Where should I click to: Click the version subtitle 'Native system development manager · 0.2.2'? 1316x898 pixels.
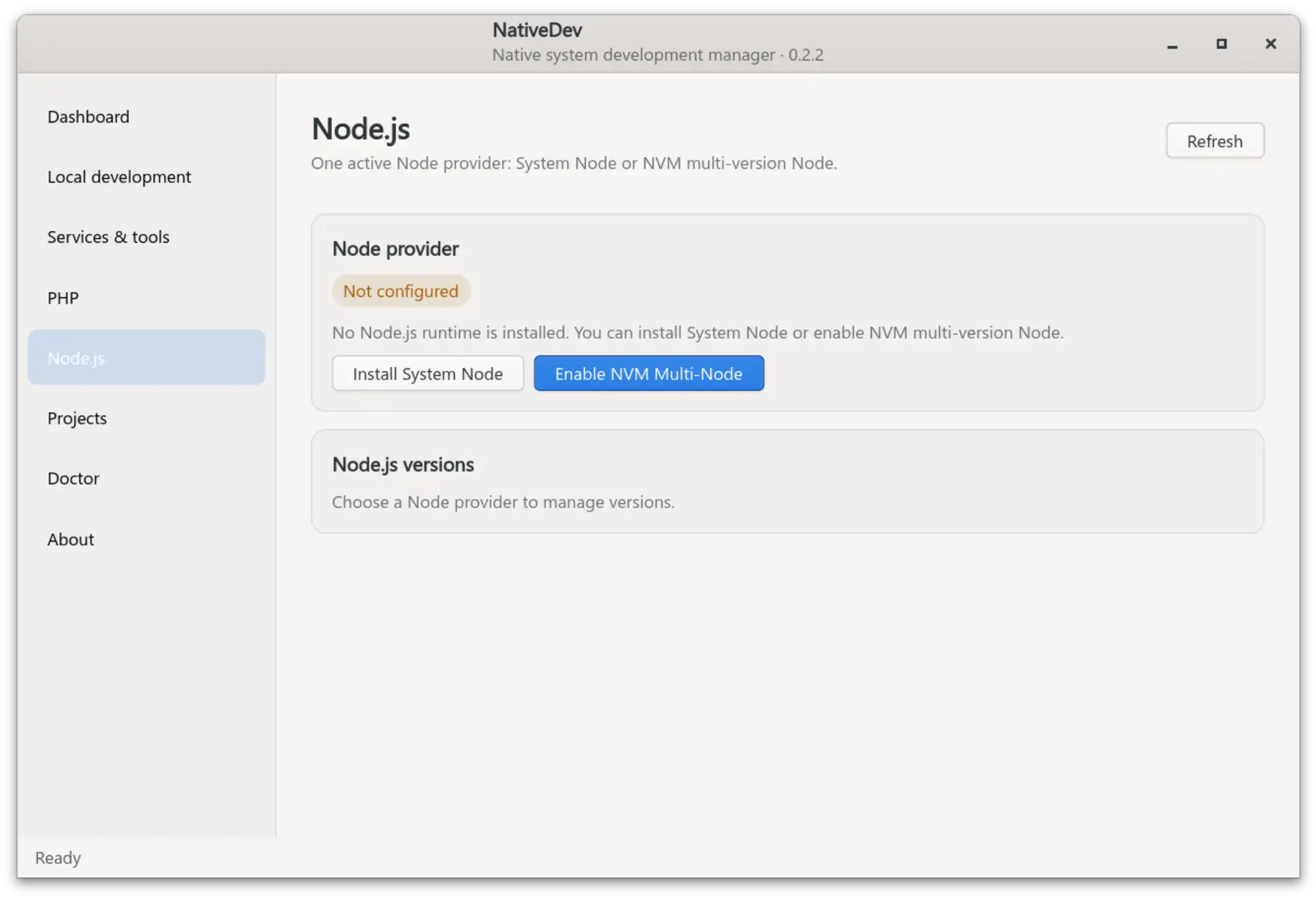(x=658, y=55)
